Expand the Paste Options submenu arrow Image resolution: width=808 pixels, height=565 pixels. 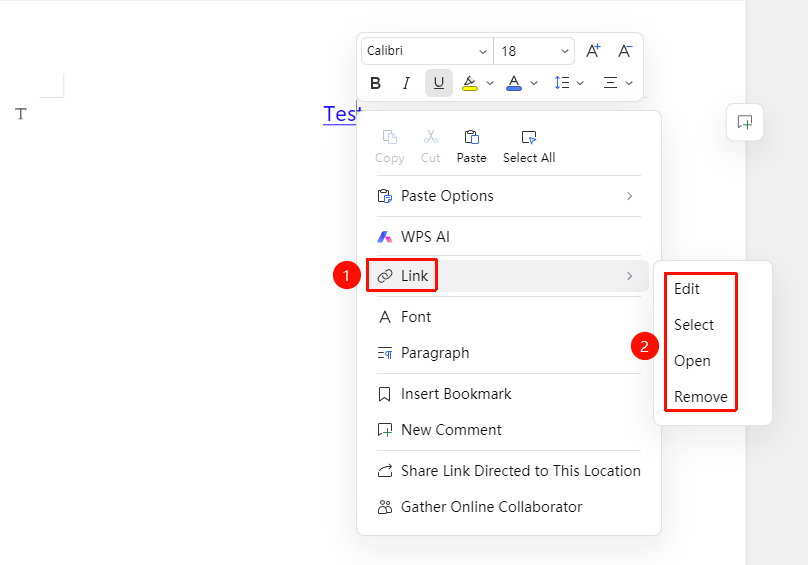pyautogui.click(x=629, y=196)
